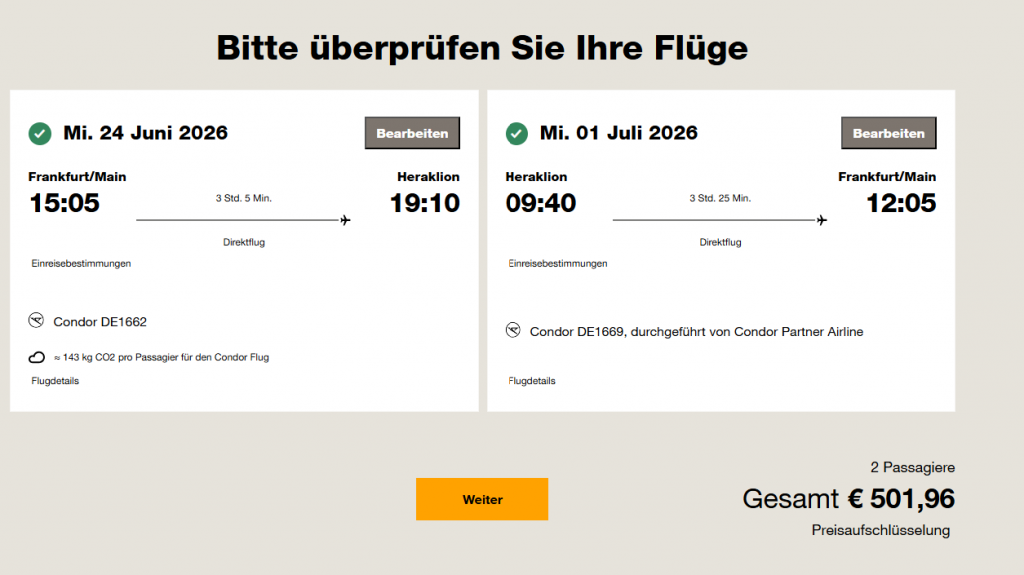Viewport: 1024px width, 575px height.
Task: Click the 2 Passagiere label
Action: click(x=912, y=467)
